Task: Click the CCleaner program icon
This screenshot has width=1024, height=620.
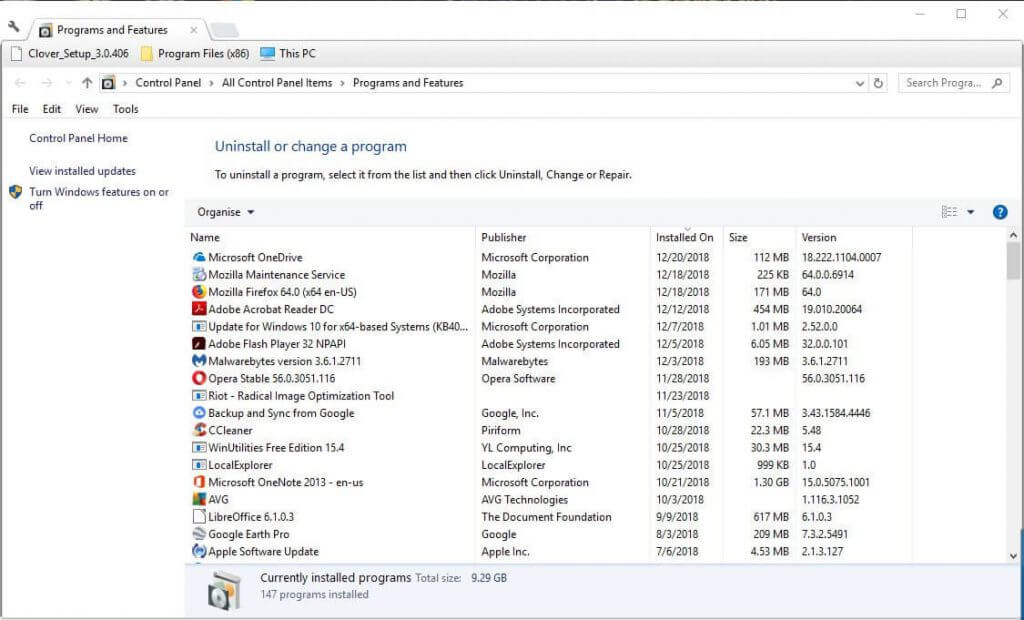Action: click(x=199, y=431)
